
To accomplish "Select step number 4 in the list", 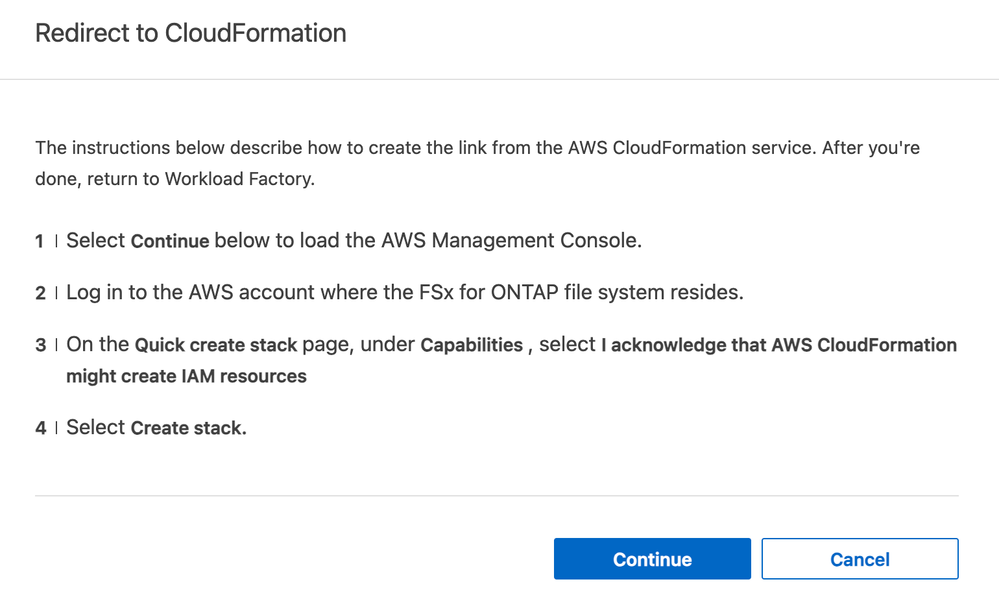I will tap(40, 427).
